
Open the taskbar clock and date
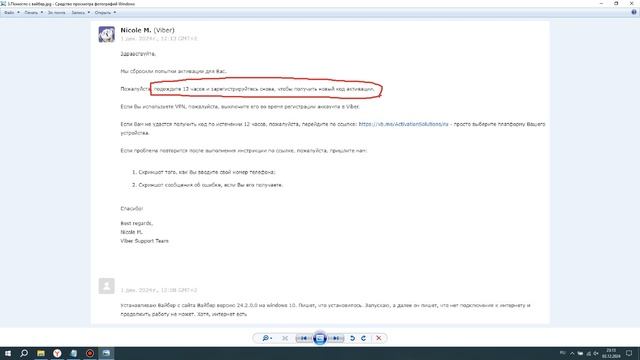611,353
